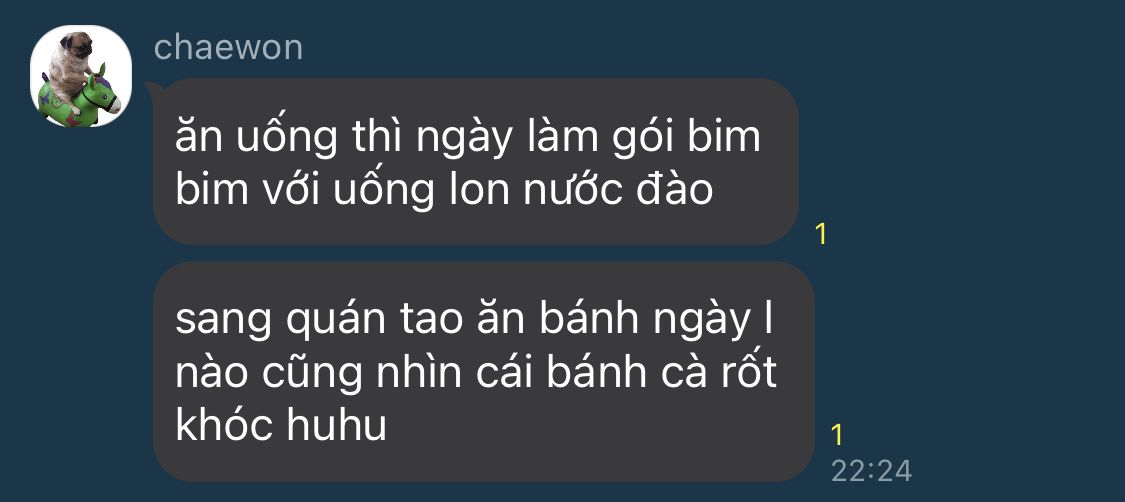Click the line 'ăn uống thì ngày làm gói bim'
This screenshot has width=1125, height=502.
click(x=468, y=137)
